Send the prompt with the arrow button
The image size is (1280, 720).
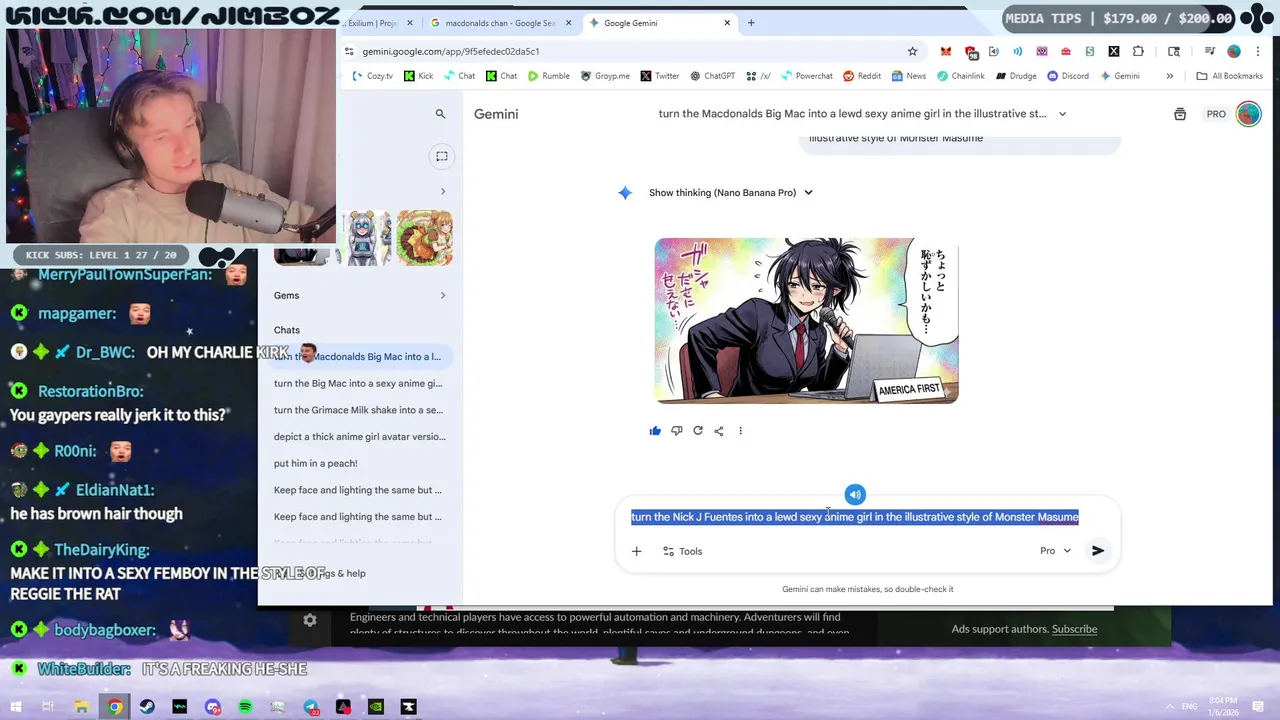point(1098,551)
